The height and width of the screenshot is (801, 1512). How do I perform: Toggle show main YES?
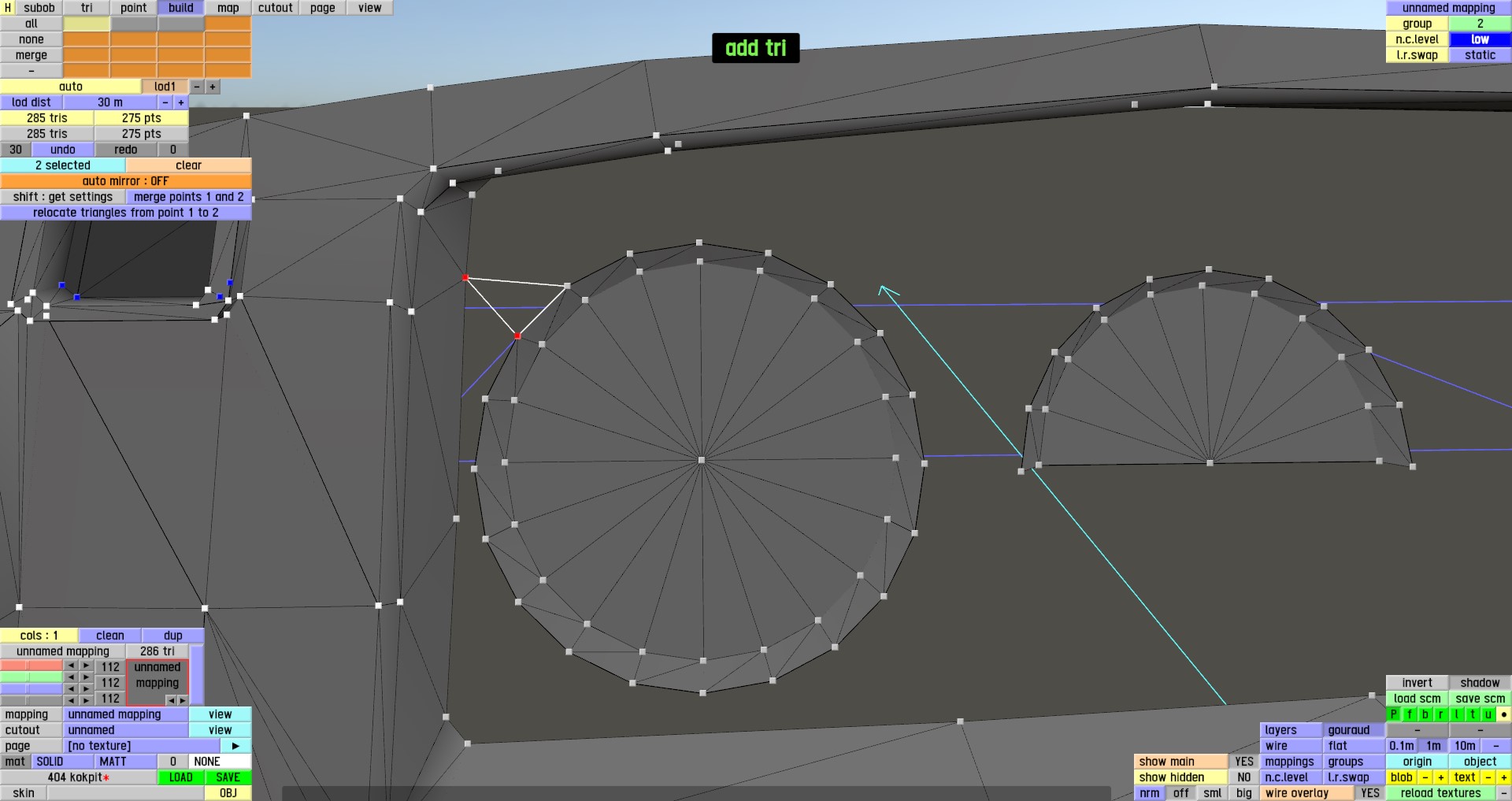1244,762
